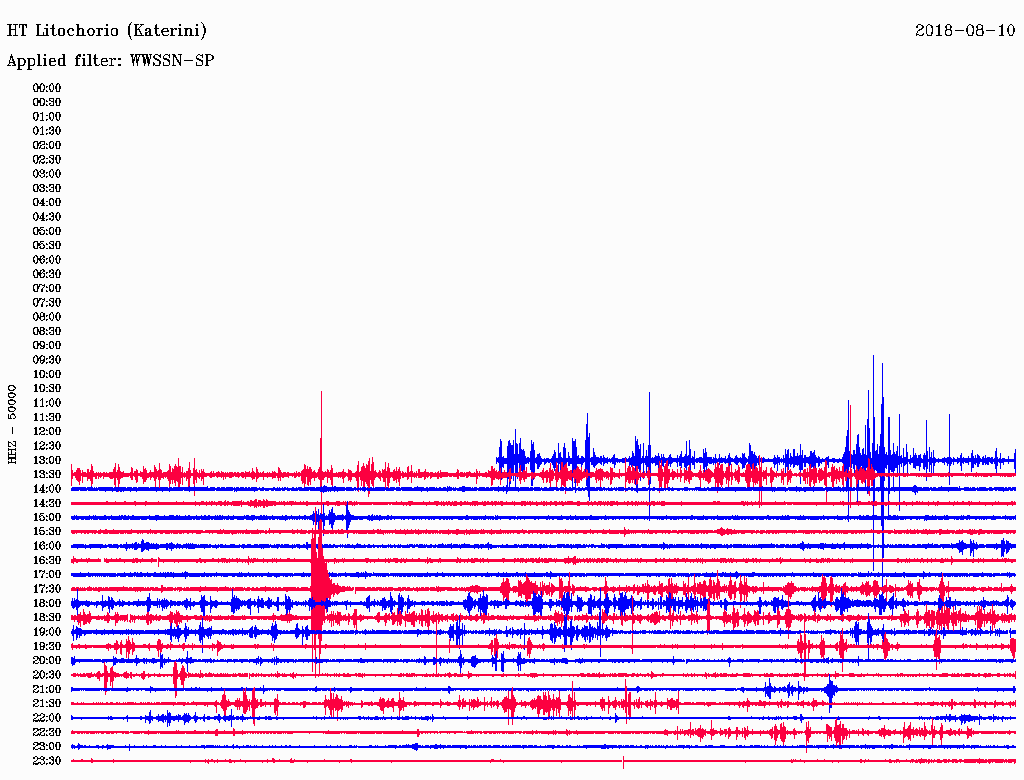This screenshot has height=780, width=1024.
Task: Select the 03:00 time label
Action: 47,174
